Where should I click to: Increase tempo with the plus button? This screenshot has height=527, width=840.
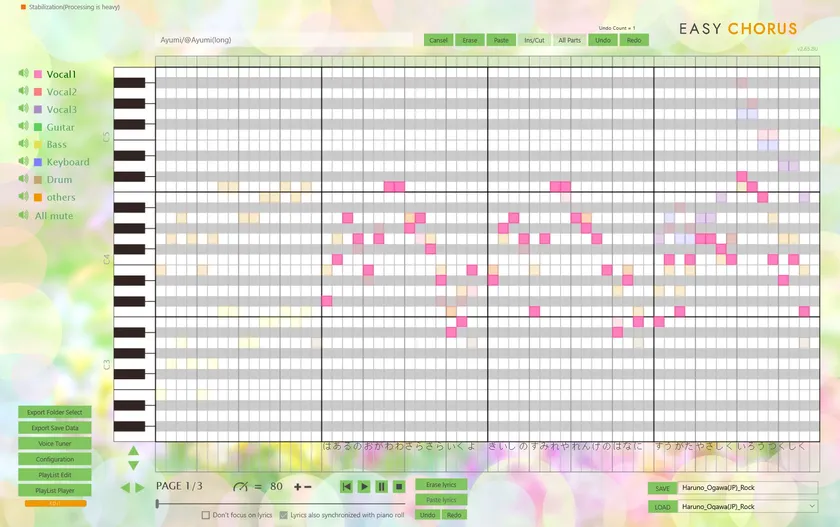pos(297,486)
